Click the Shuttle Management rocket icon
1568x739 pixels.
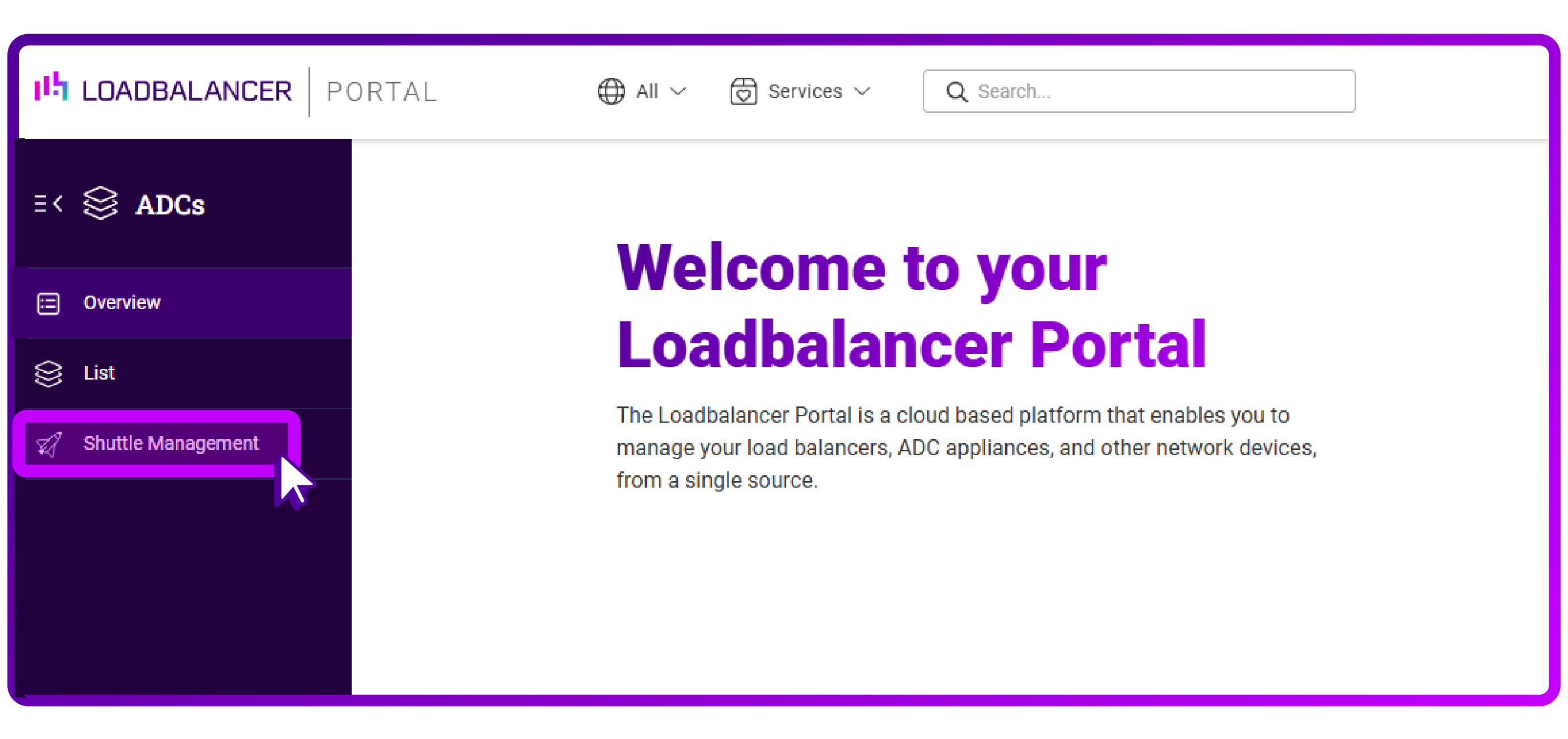(x=49, y=444)
